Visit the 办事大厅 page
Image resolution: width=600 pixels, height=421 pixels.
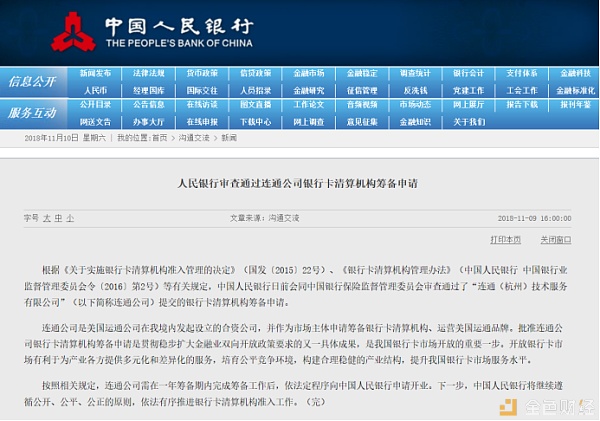point(148,122)
